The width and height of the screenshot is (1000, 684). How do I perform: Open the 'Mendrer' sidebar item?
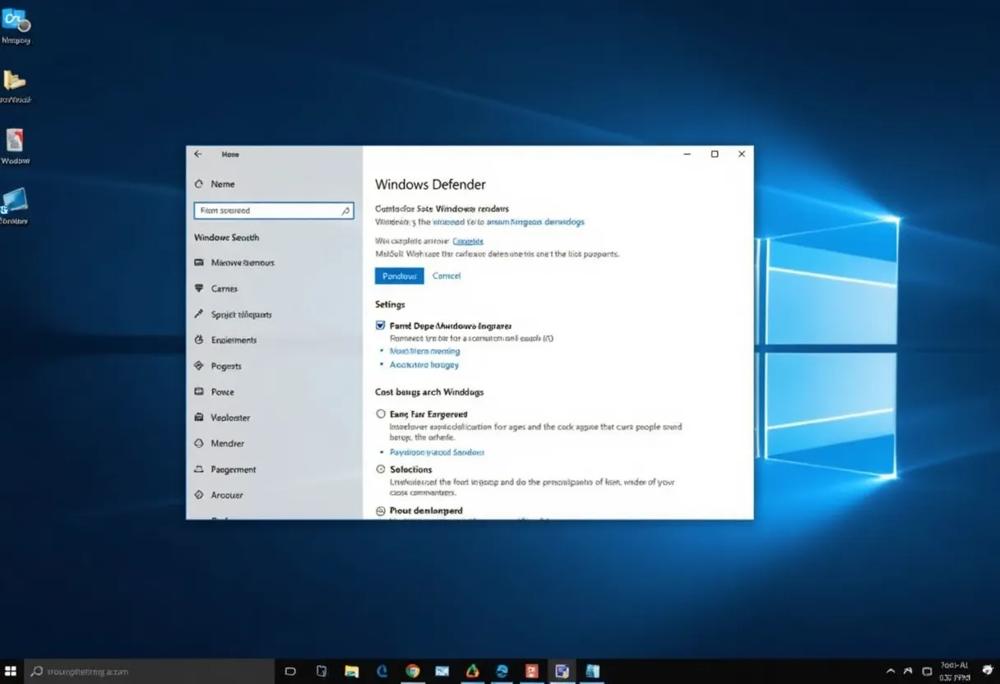[219, 443]
